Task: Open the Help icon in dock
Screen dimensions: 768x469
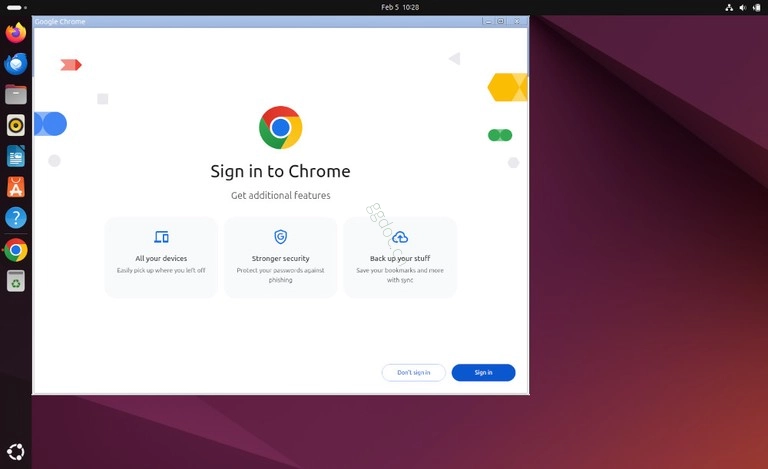Action: 16,218
